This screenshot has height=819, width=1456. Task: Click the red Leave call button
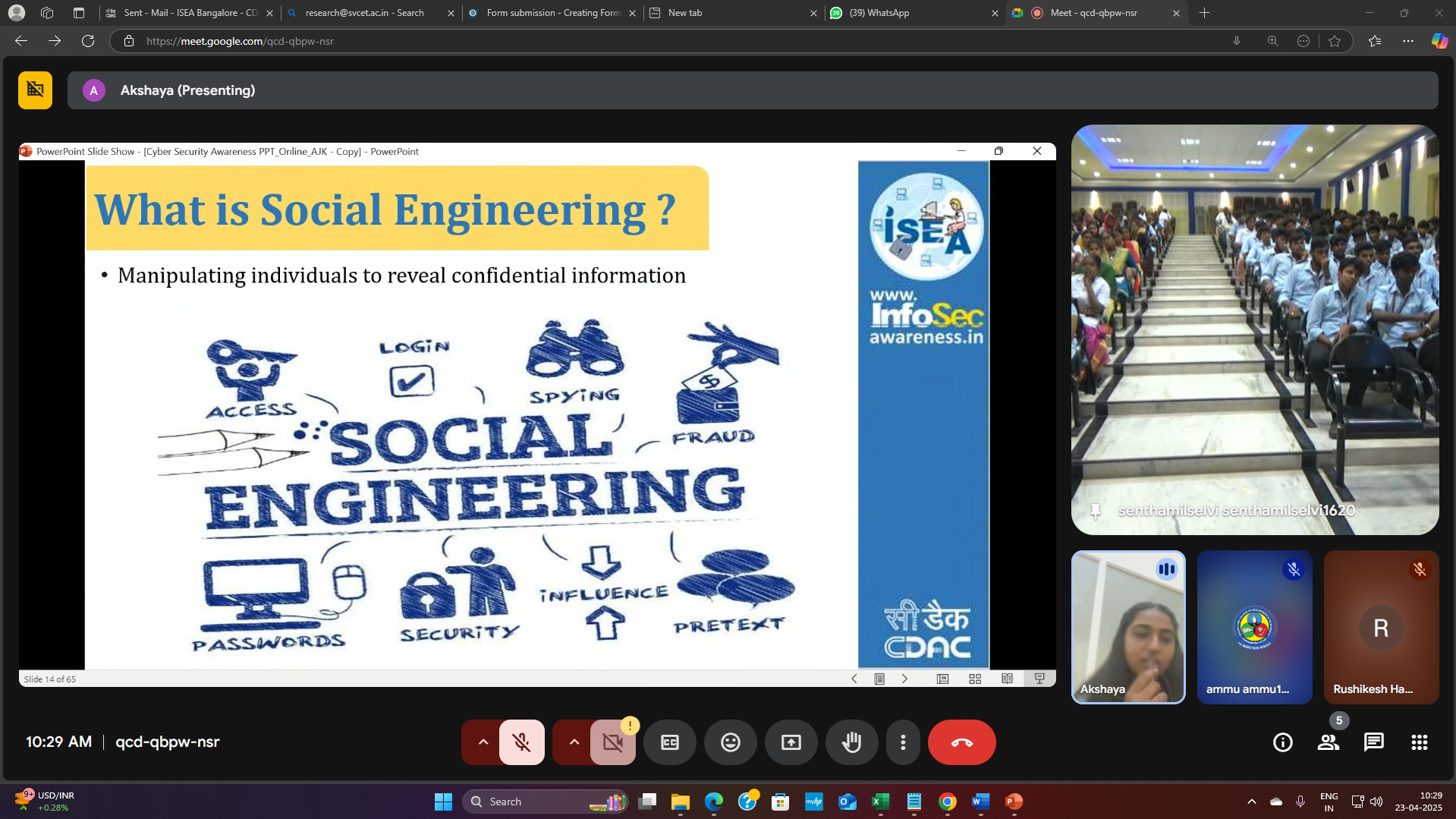[961, 742]
